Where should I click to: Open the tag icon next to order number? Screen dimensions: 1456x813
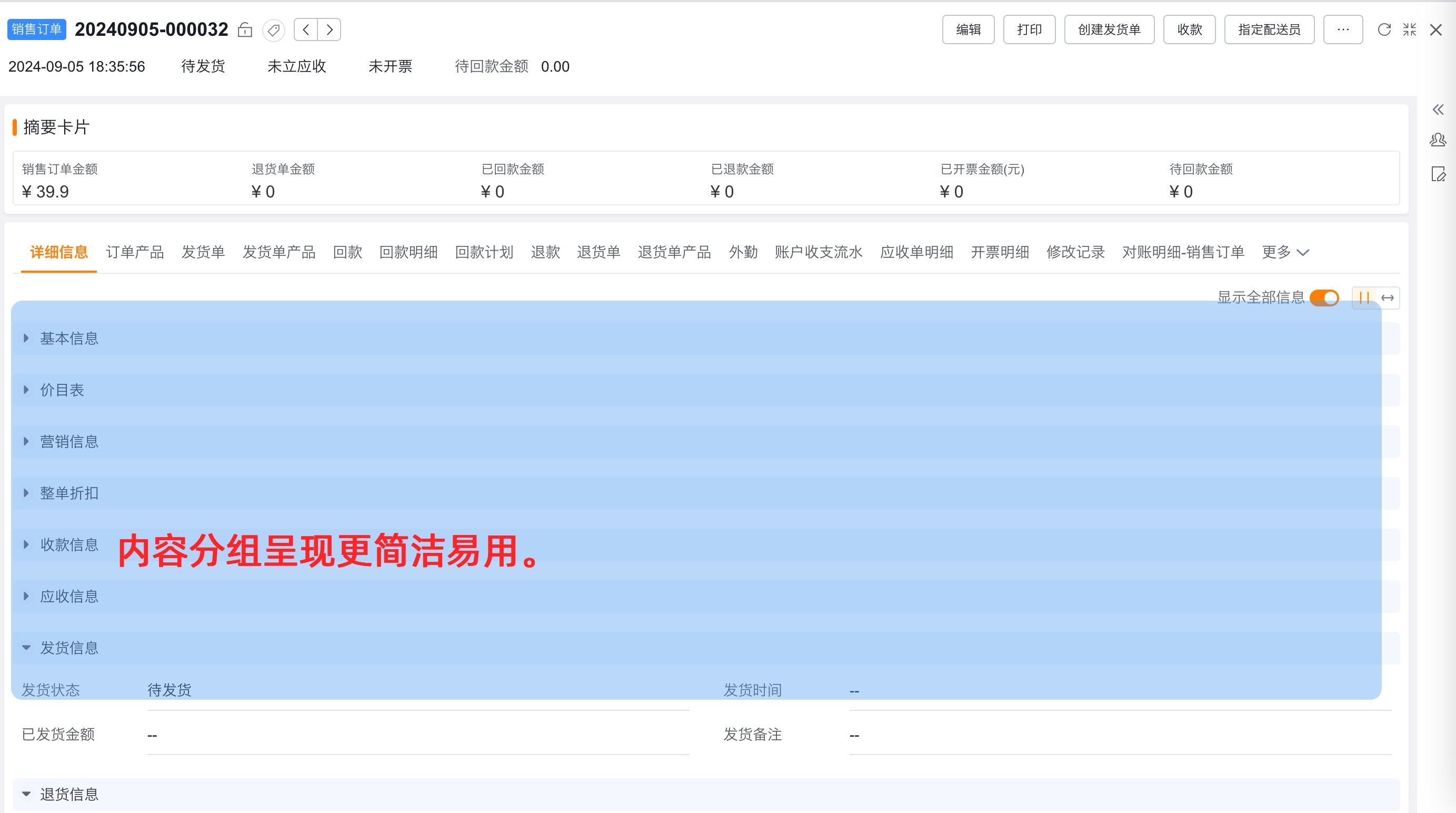(x=274, y=29)
